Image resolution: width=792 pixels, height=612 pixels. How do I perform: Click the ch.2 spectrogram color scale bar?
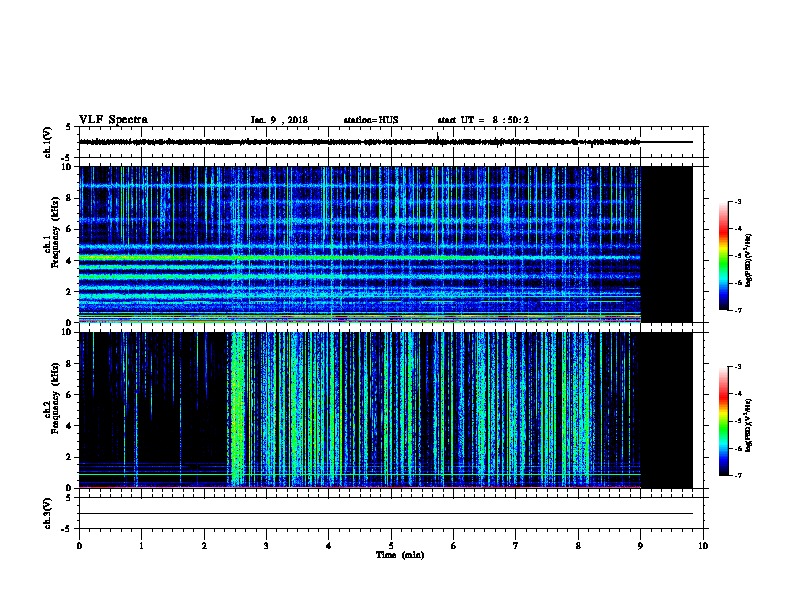click(x=723, y=421)
